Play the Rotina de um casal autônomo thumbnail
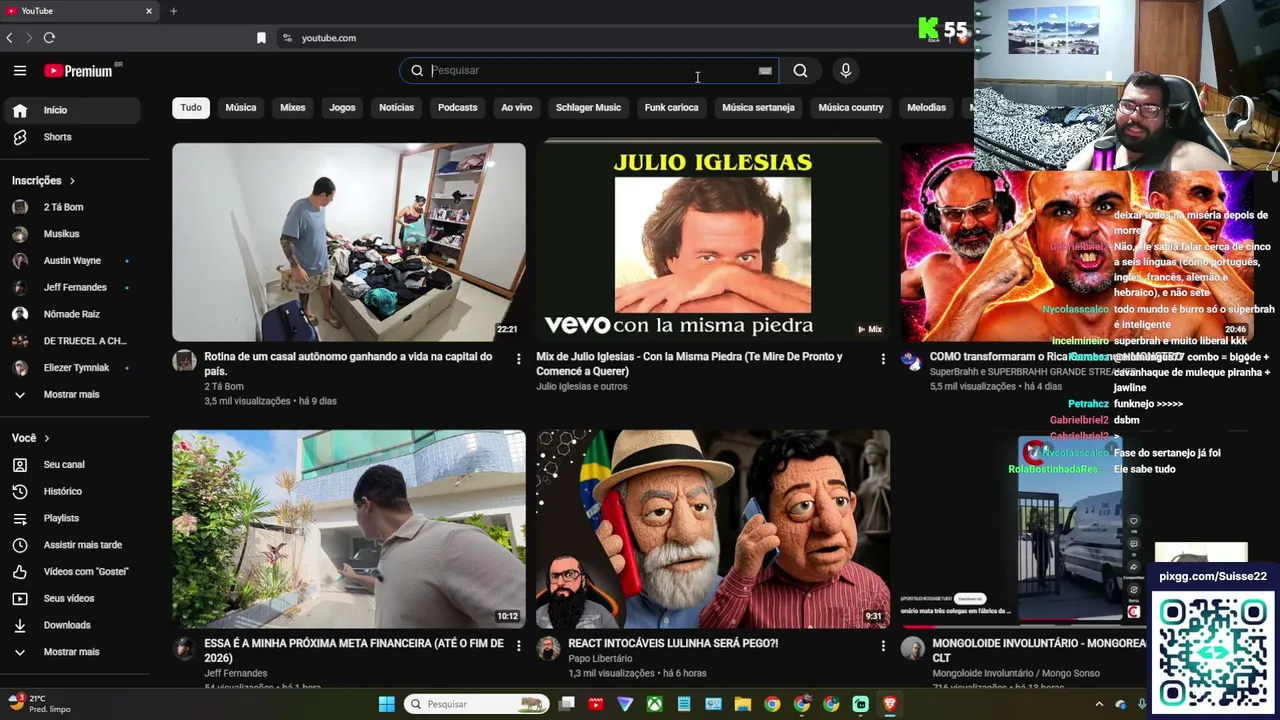Viewport: 1280px width, 720px height. 349,242
